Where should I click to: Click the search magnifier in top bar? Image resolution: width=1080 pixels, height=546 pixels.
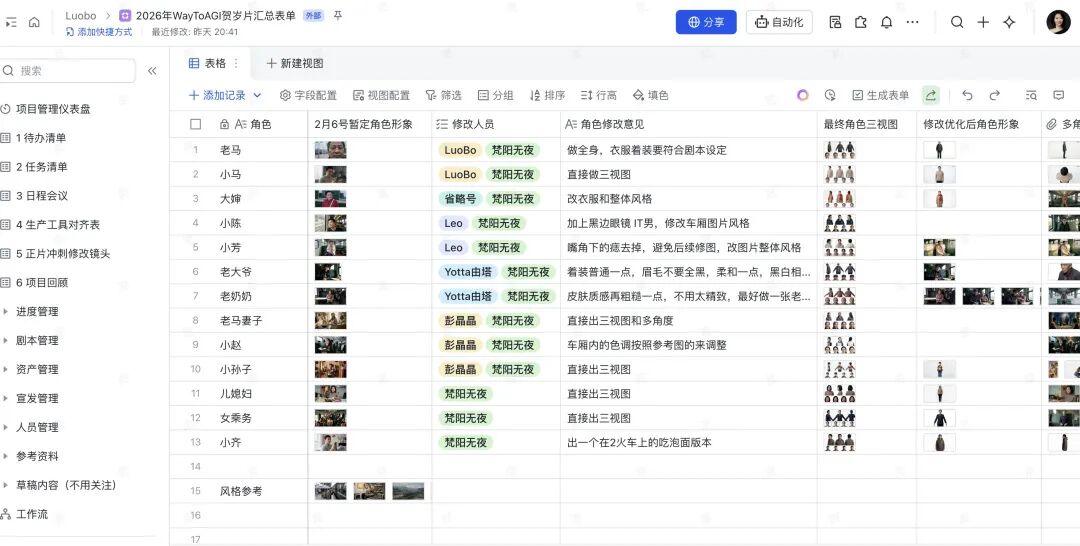957,22
